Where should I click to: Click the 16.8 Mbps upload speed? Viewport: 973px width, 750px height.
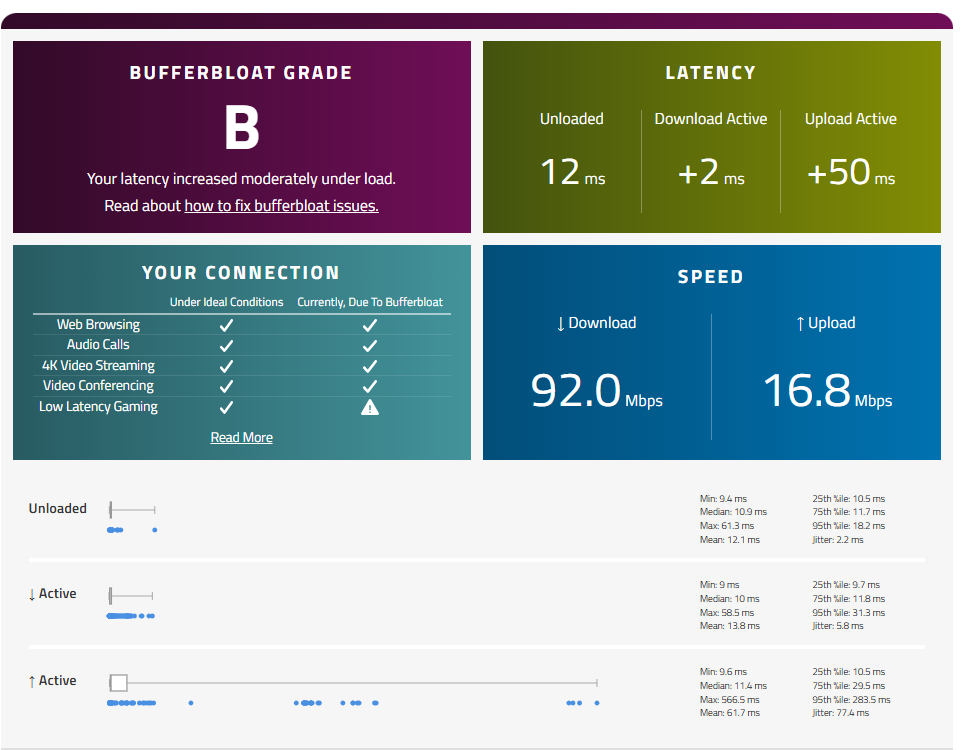point(827,390)
